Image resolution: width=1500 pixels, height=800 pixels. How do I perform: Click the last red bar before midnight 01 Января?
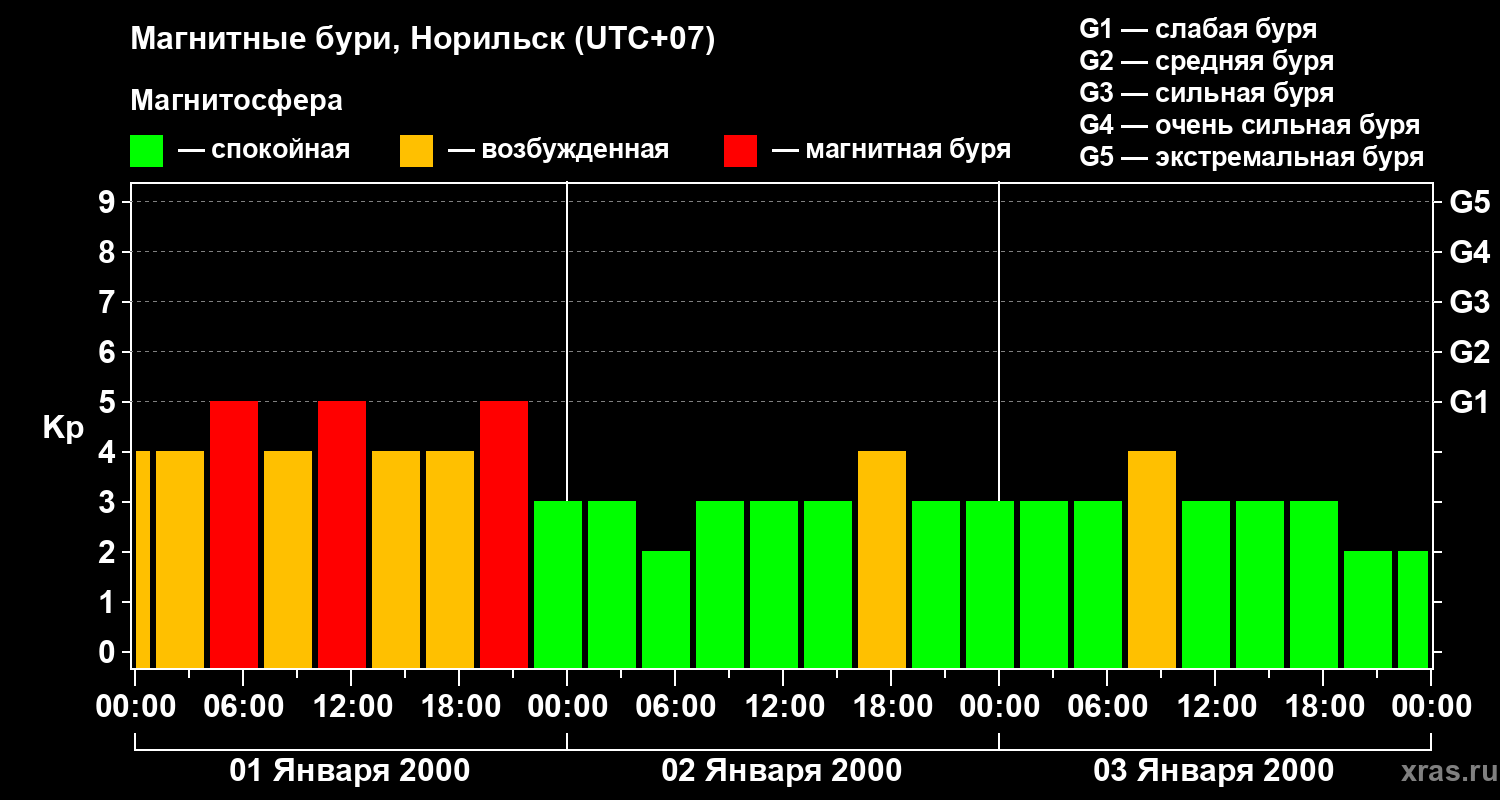click(x=504, y=534)
